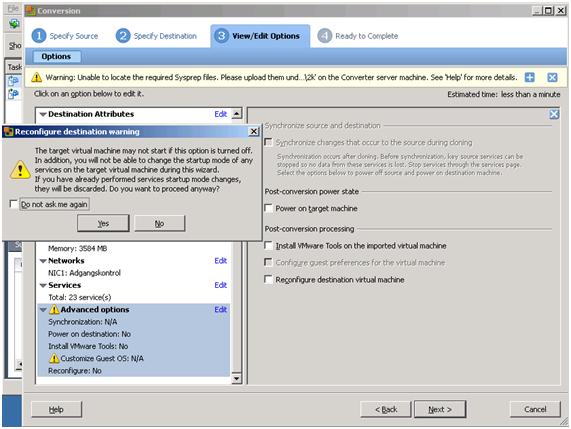Viewport: 571px width, 429px height.
Task: Click Edit link for Advanced options
Action: point(221,310)
